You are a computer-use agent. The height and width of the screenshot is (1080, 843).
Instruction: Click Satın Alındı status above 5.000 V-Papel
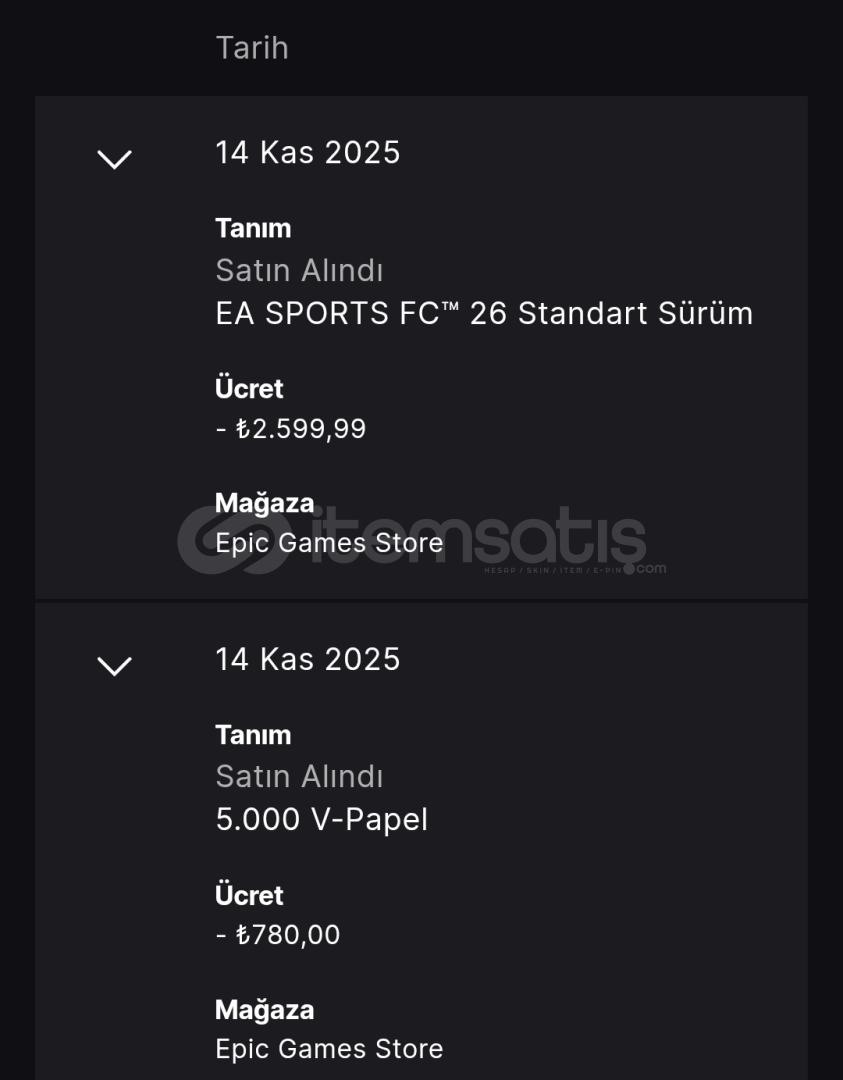click(299, 777)
